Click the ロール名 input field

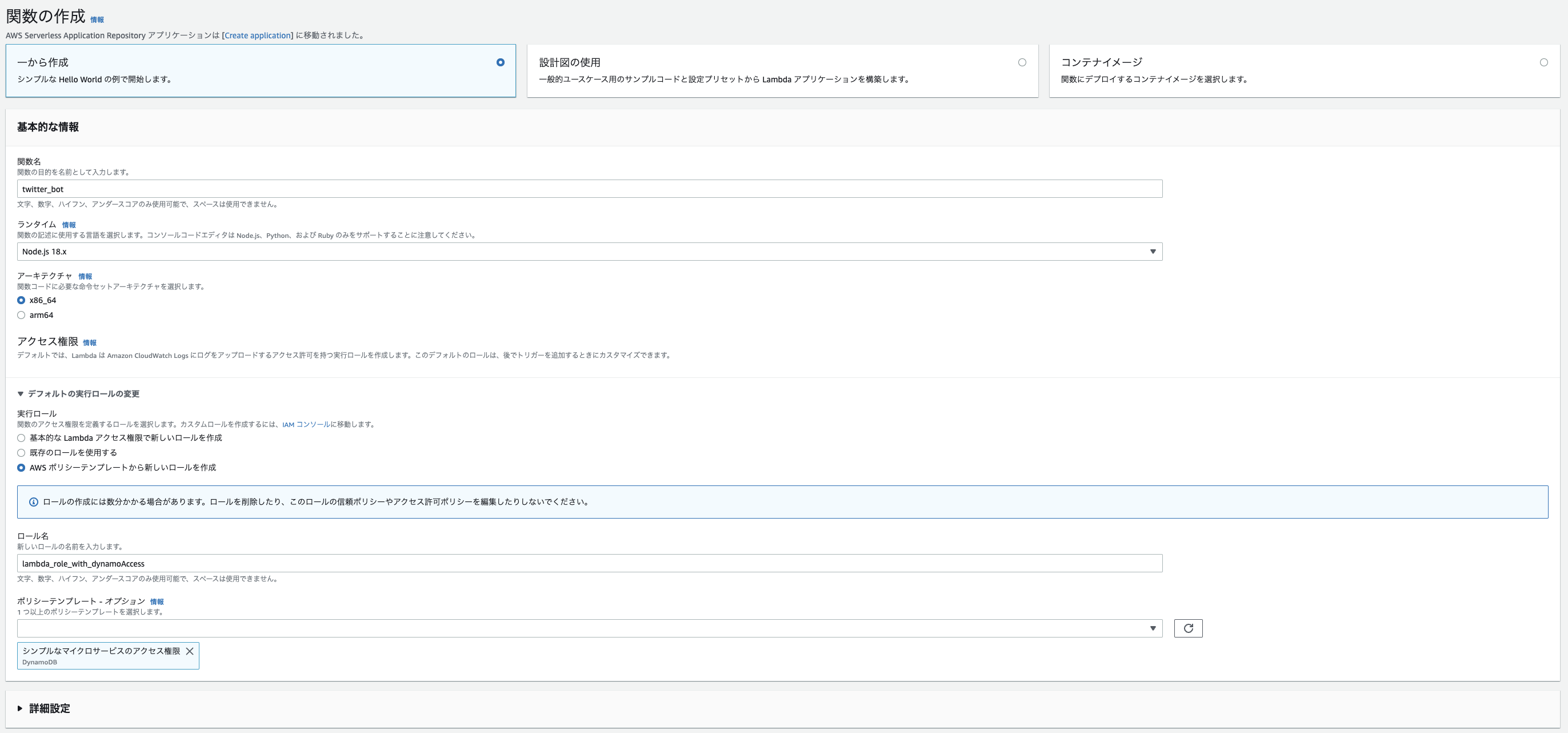(x=589, y=563)
